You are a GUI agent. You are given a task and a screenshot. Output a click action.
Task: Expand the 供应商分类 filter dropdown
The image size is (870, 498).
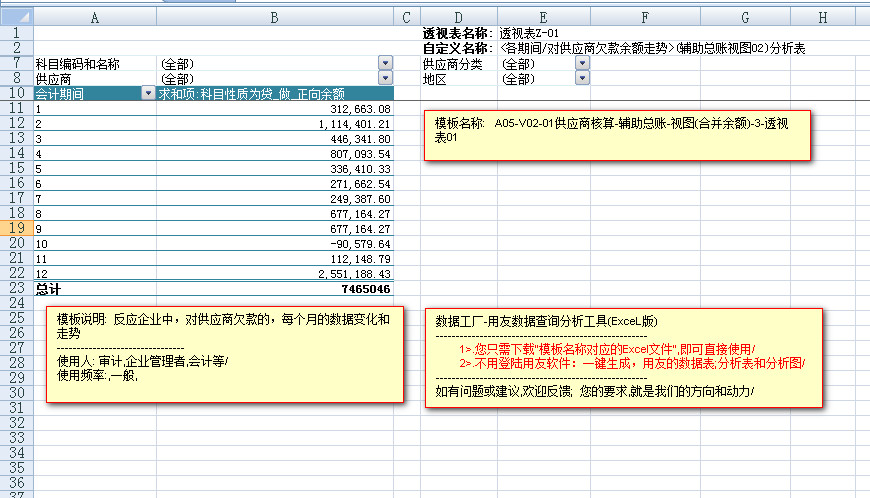(x=582, y=64)
